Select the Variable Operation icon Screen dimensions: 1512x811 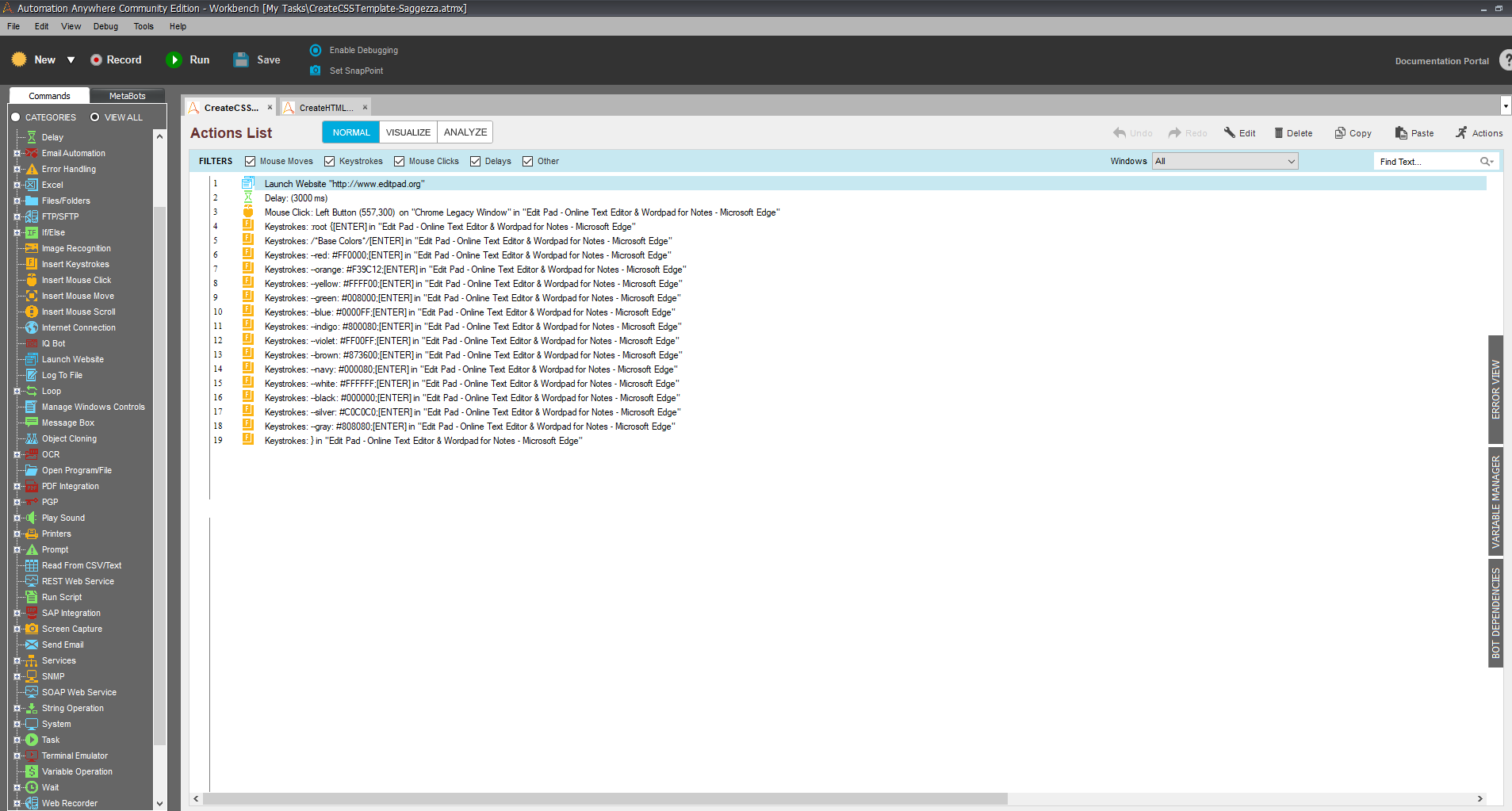[x=32, y=771]
